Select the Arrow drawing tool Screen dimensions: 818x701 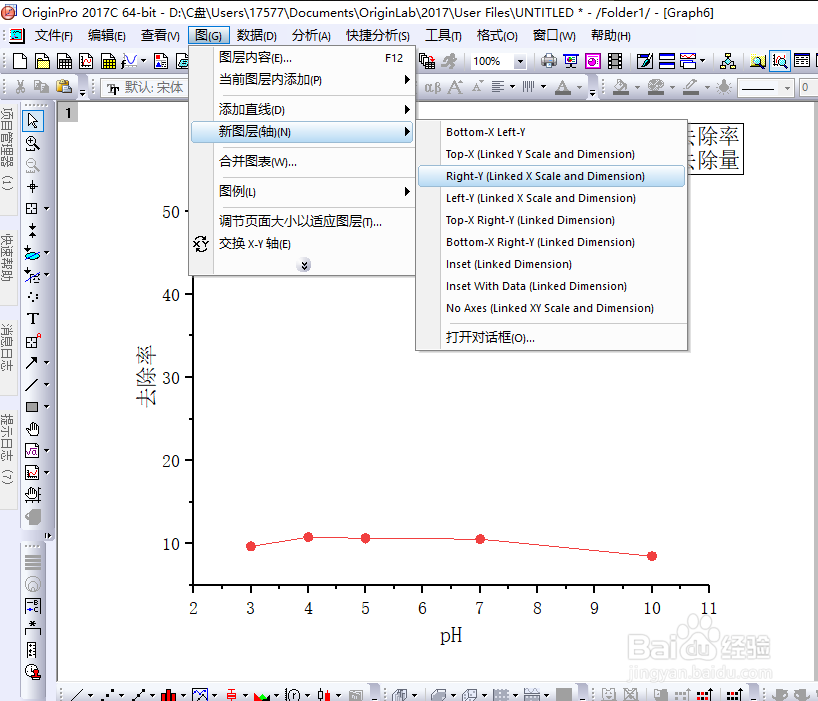[x=31, y=362]
